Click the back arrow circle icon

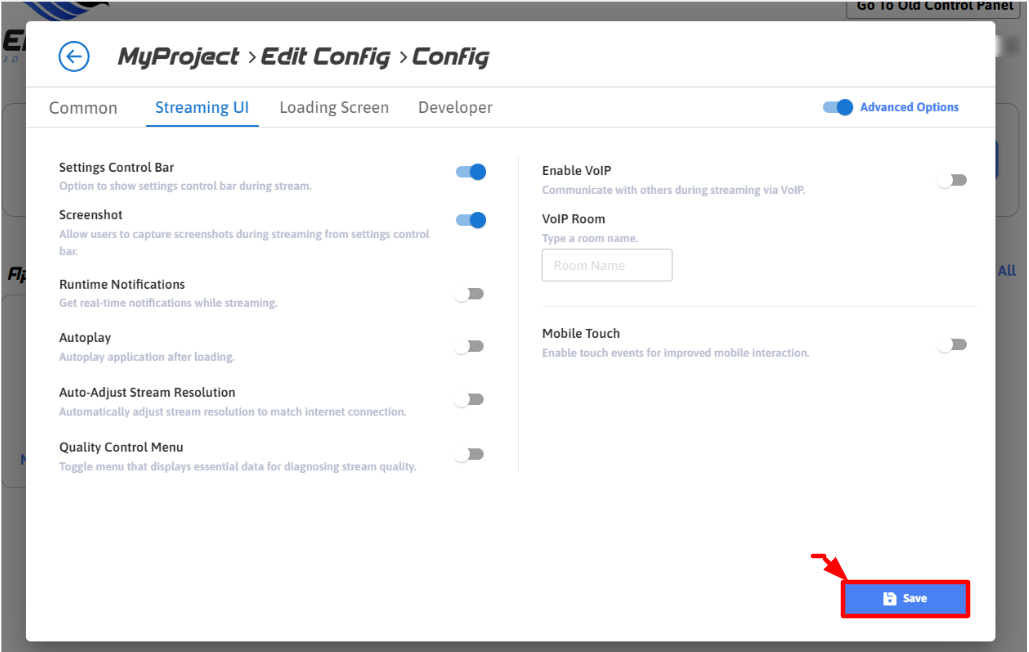click(x=74, y=56)
